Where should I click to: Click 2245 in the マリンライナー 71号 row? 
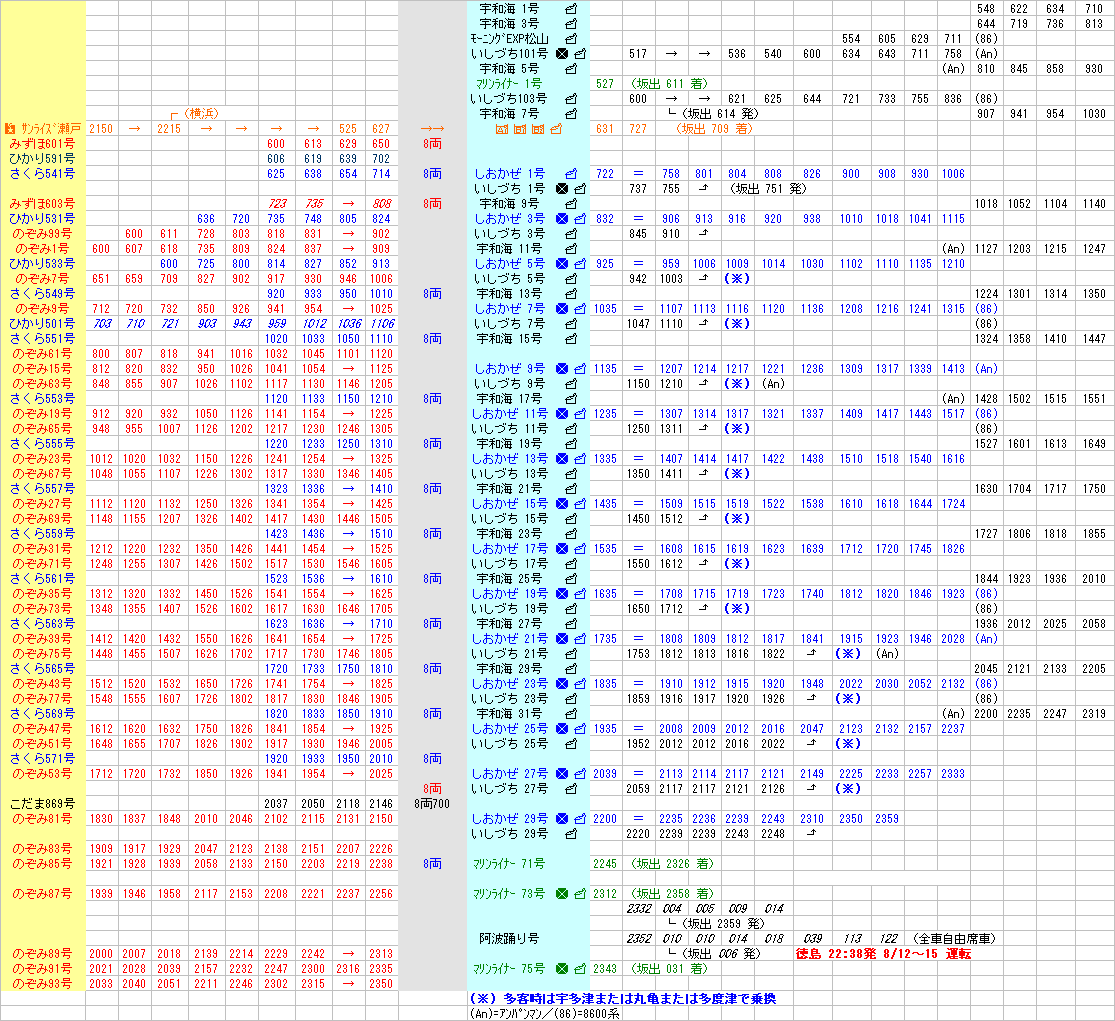click(605, 864)
